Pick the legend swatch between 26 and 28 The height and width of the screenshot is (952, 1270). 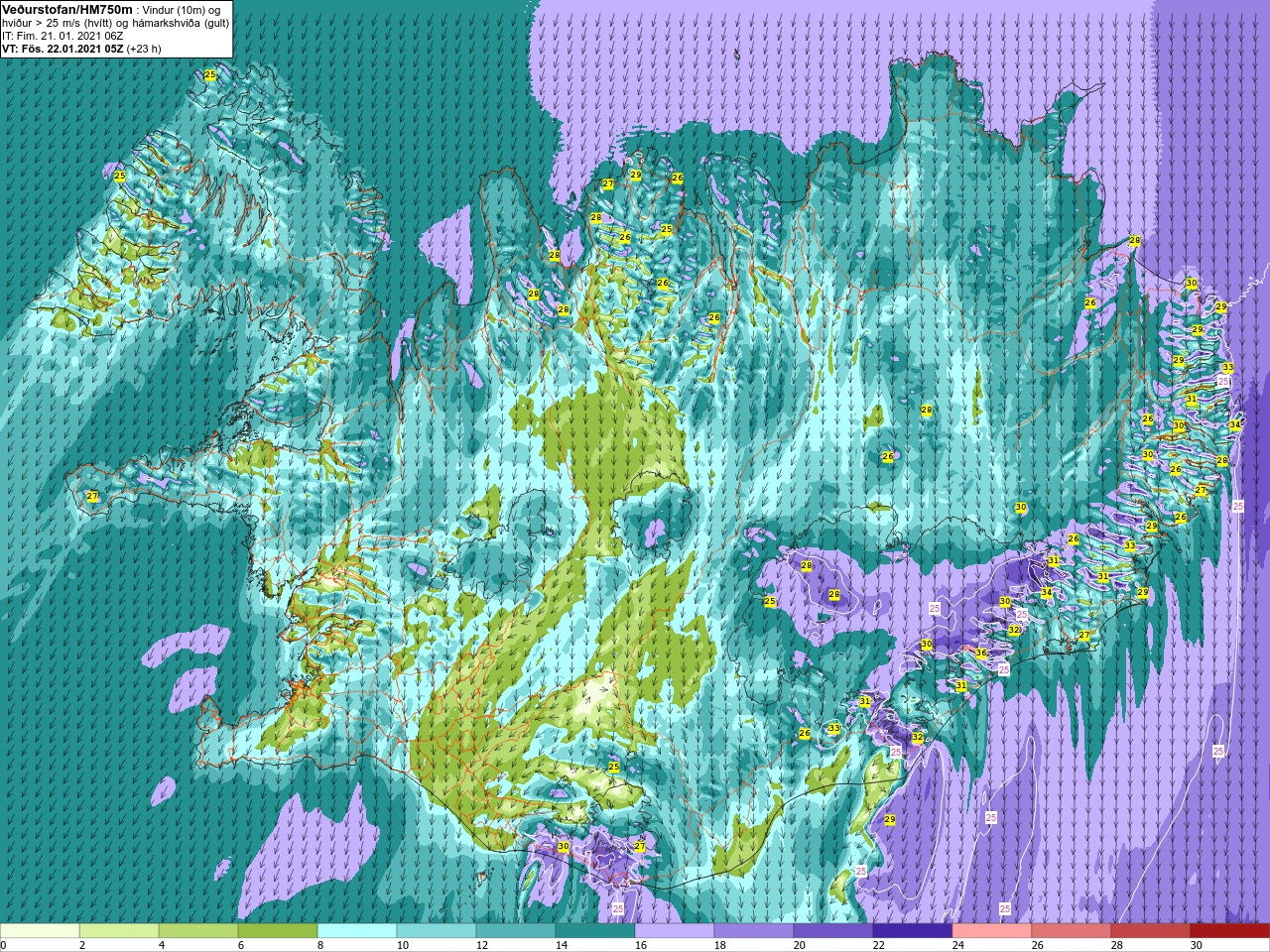point(1072,931)
